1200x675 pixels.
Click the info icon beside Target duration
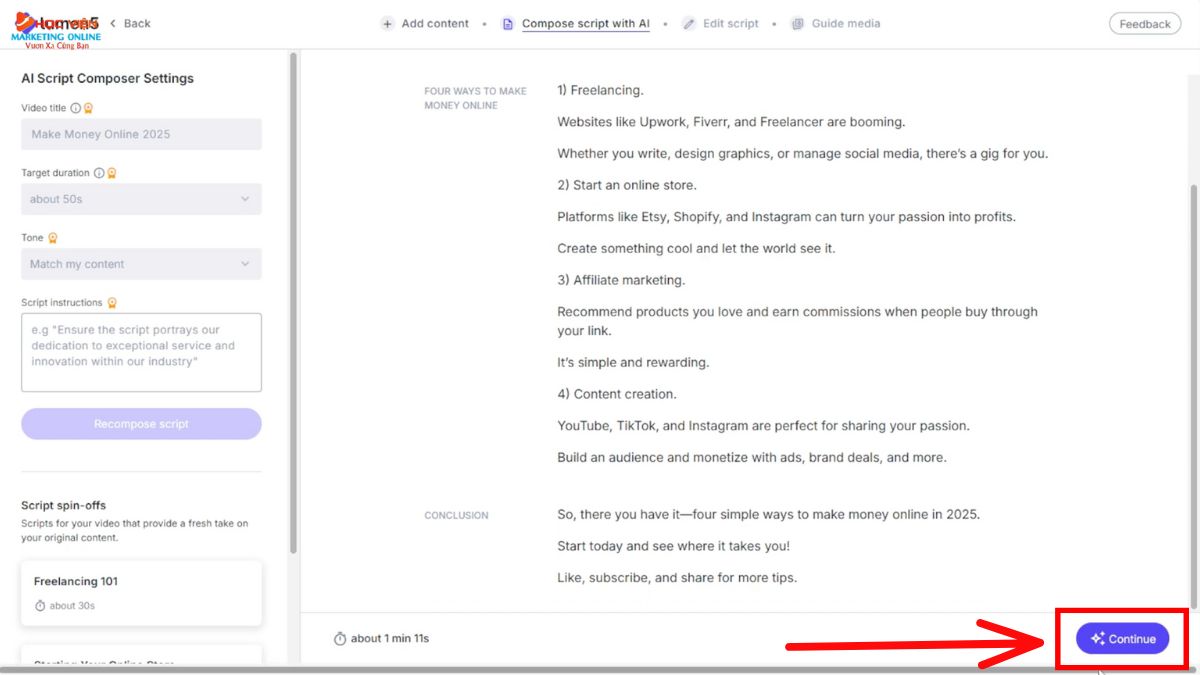tap(99, 173)
